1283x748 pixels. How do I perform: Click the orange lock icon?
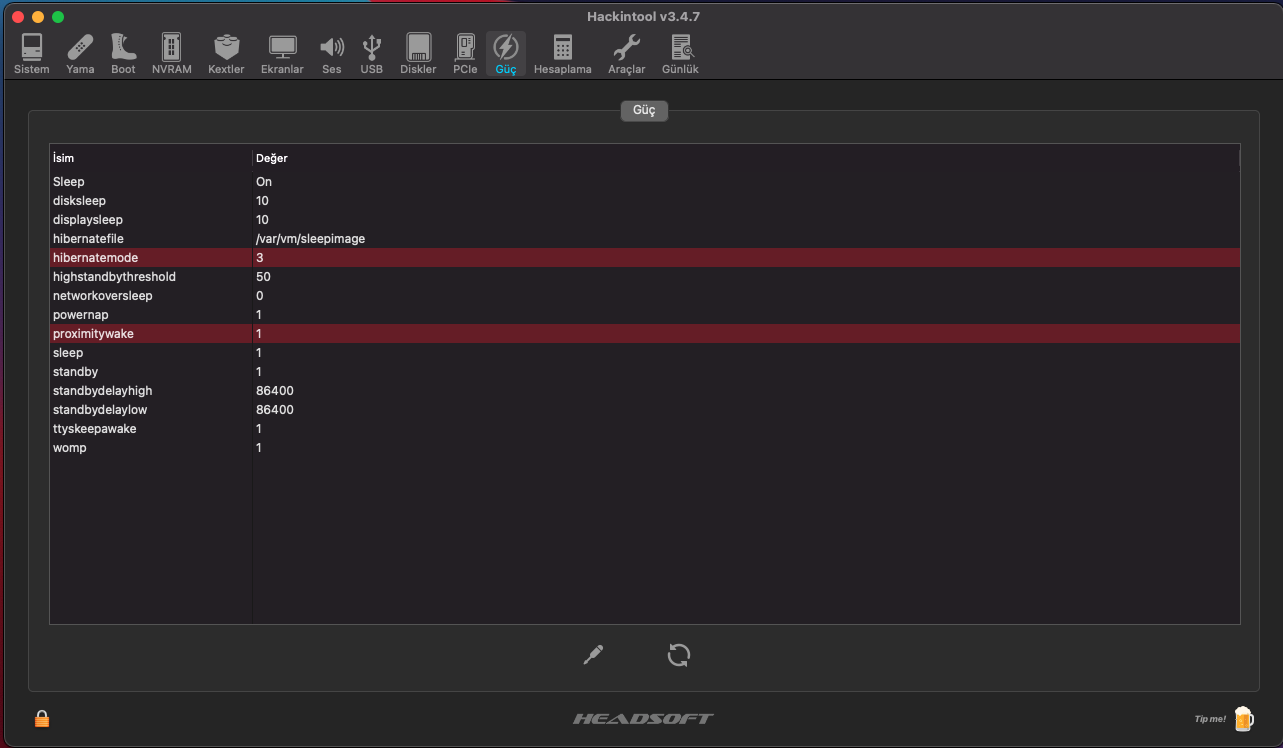[x=42, y=718]
